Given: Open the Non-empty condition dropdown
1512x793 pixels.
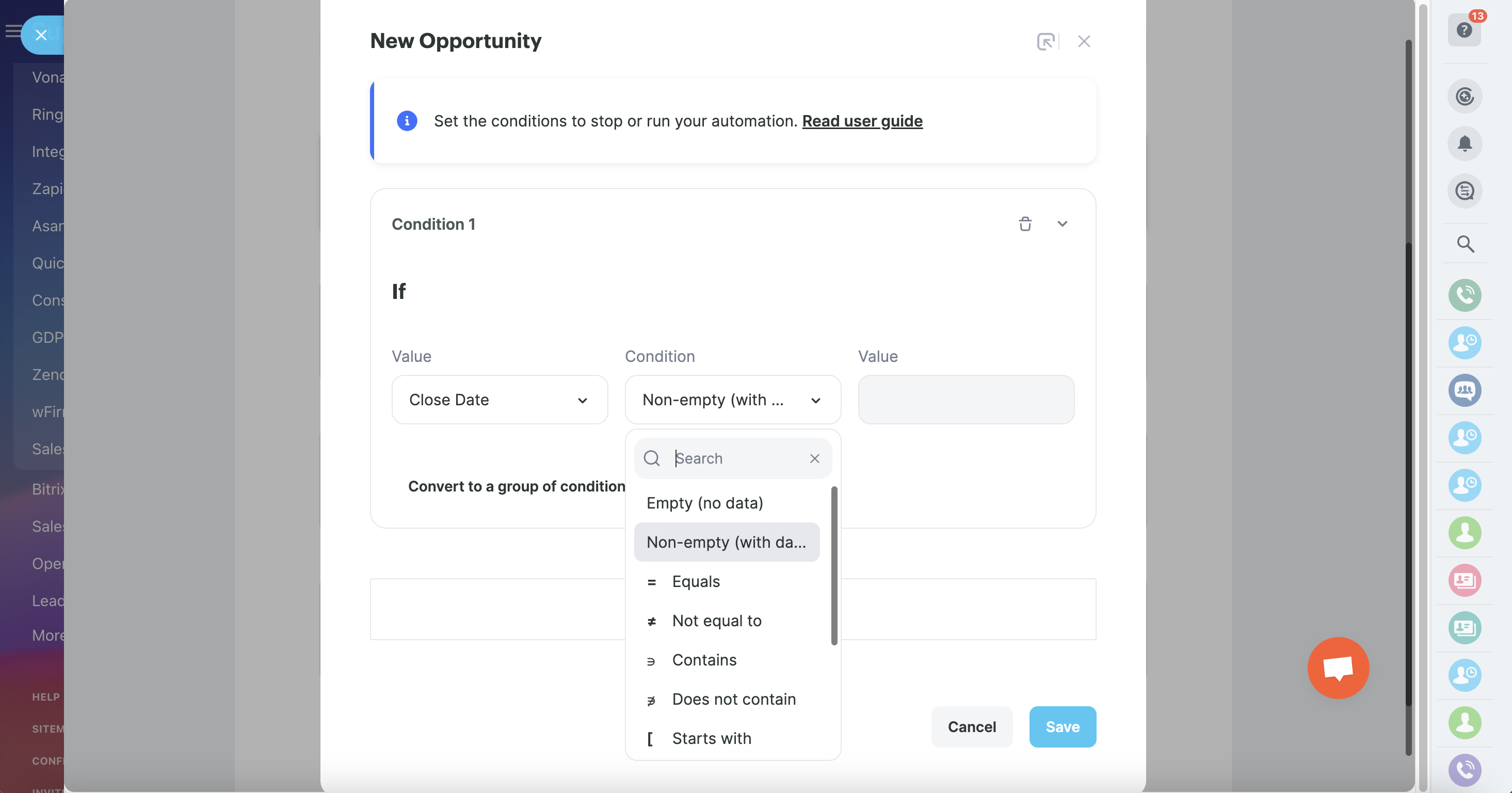Looking at the screenshot, I should pos(732,400).
